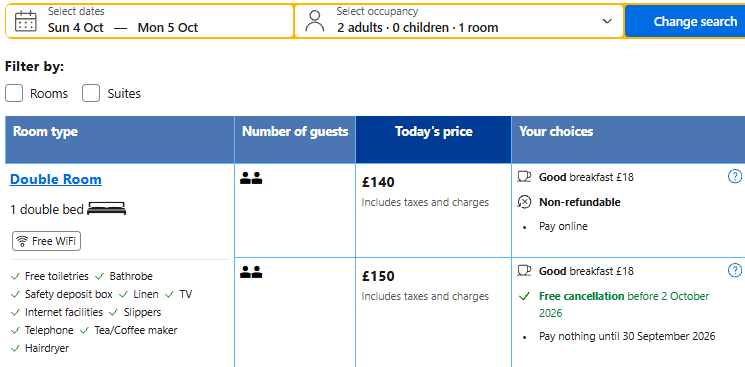Click guests icon in £150 row
This screenshot has width=745, height=367.
coord(251,272)
